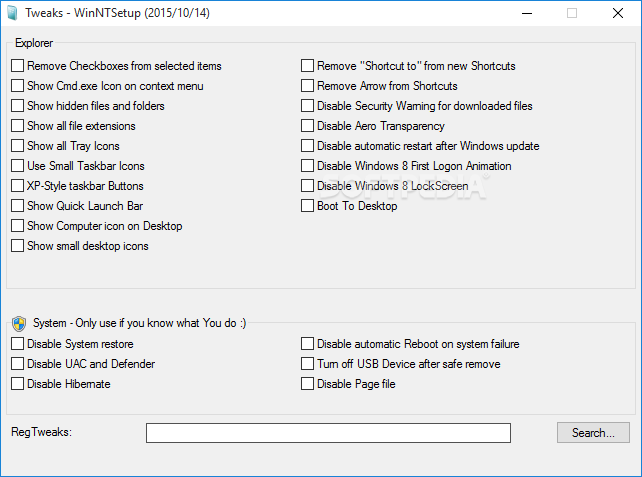Check Disable System restore
Image resolution: width=642 pixels, height=477 pixels.
18,344
